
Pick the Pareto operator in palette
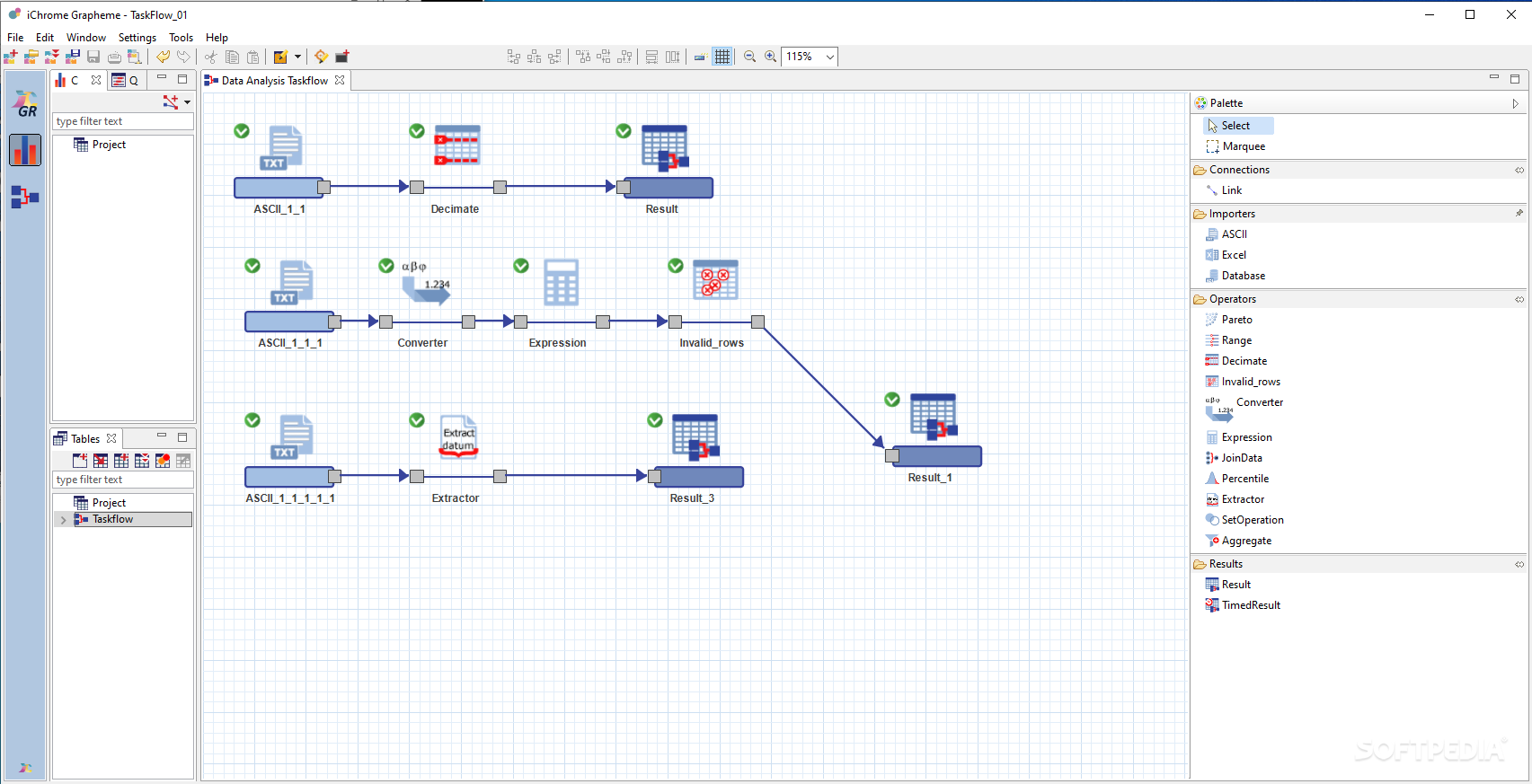point(1229,320)
